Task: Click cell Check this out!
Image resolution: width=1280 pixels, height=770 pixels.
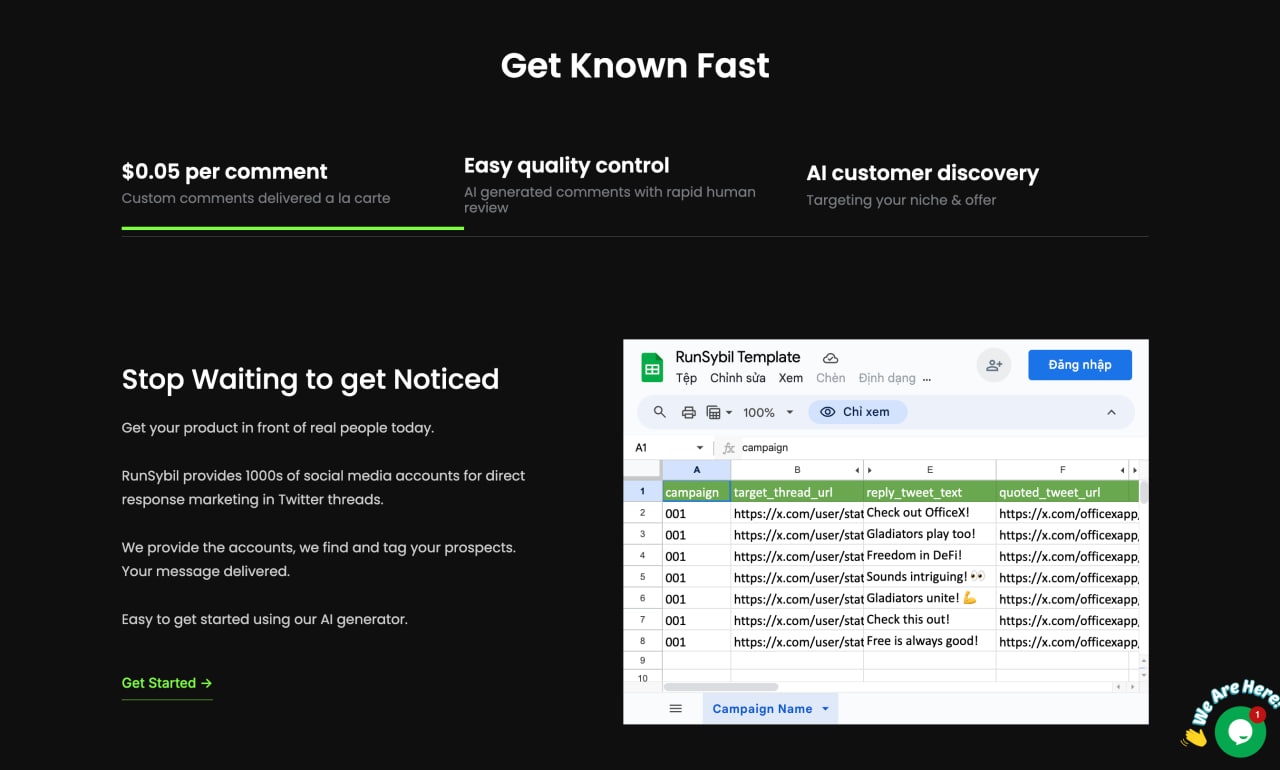Action: pyautogui.click(x=930, y=620)
